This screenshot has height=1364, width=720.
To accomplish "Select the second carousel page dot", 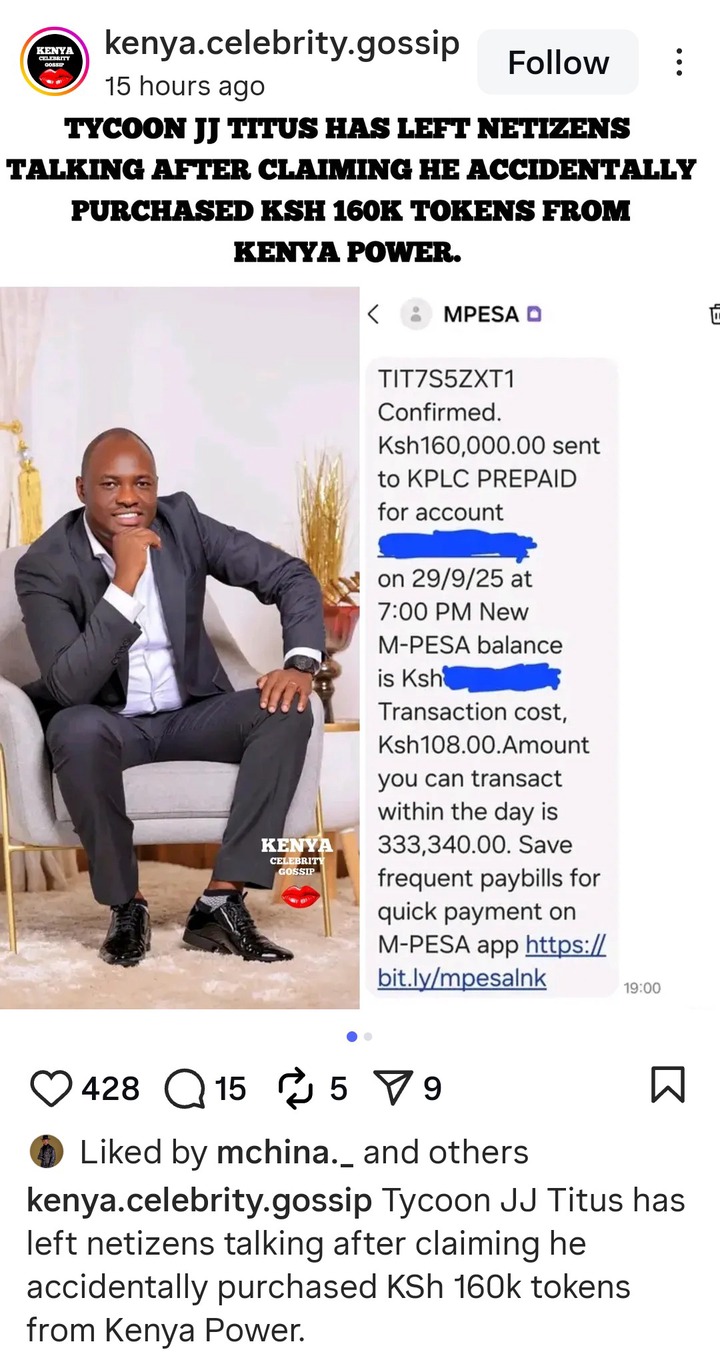I will click(x=368, y=1037).
